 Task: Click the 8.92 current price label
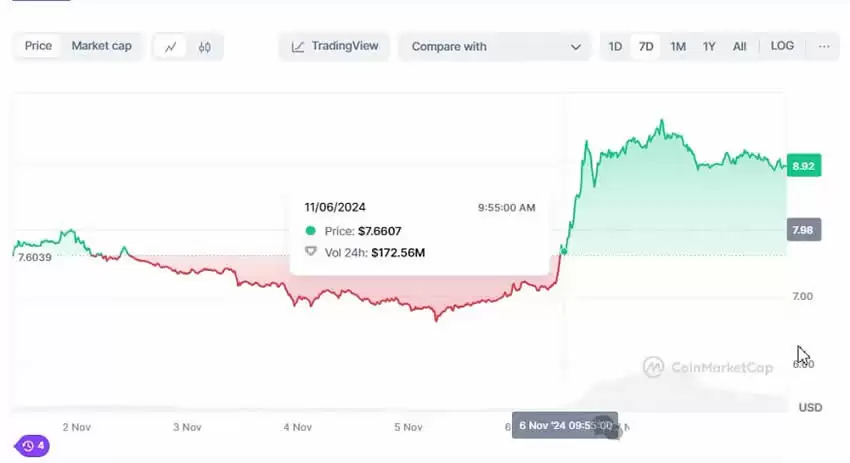pyautogui.click(x=802, y=167)
